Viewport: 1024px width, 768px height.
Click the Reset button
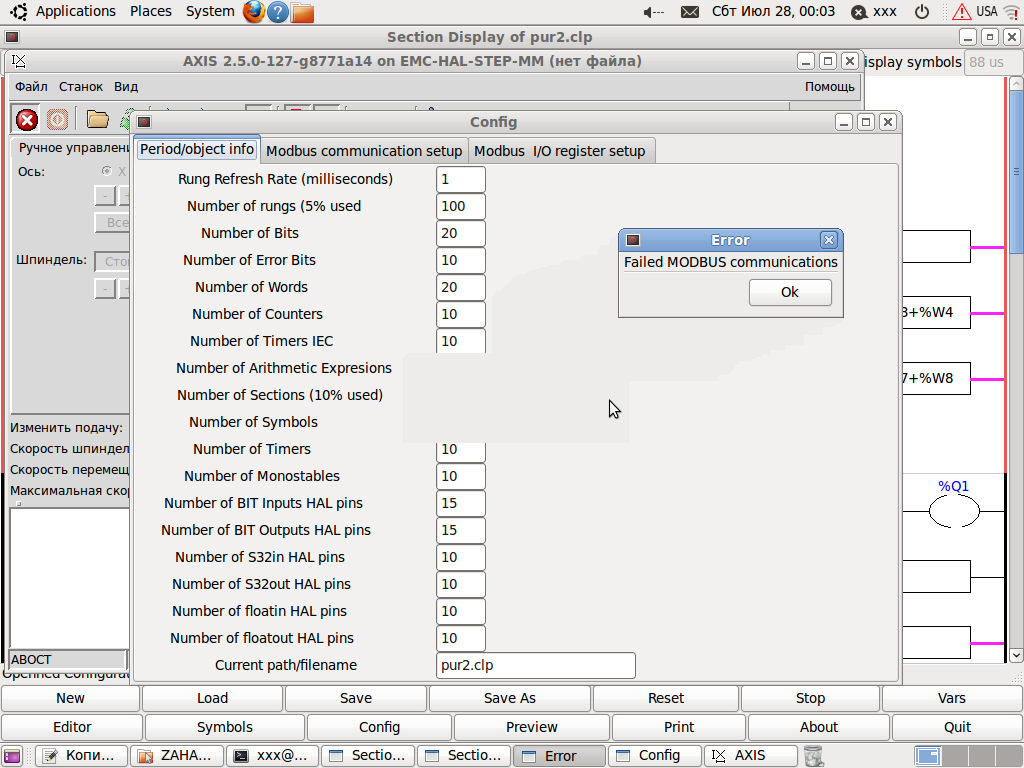click(x=665, y=698)
